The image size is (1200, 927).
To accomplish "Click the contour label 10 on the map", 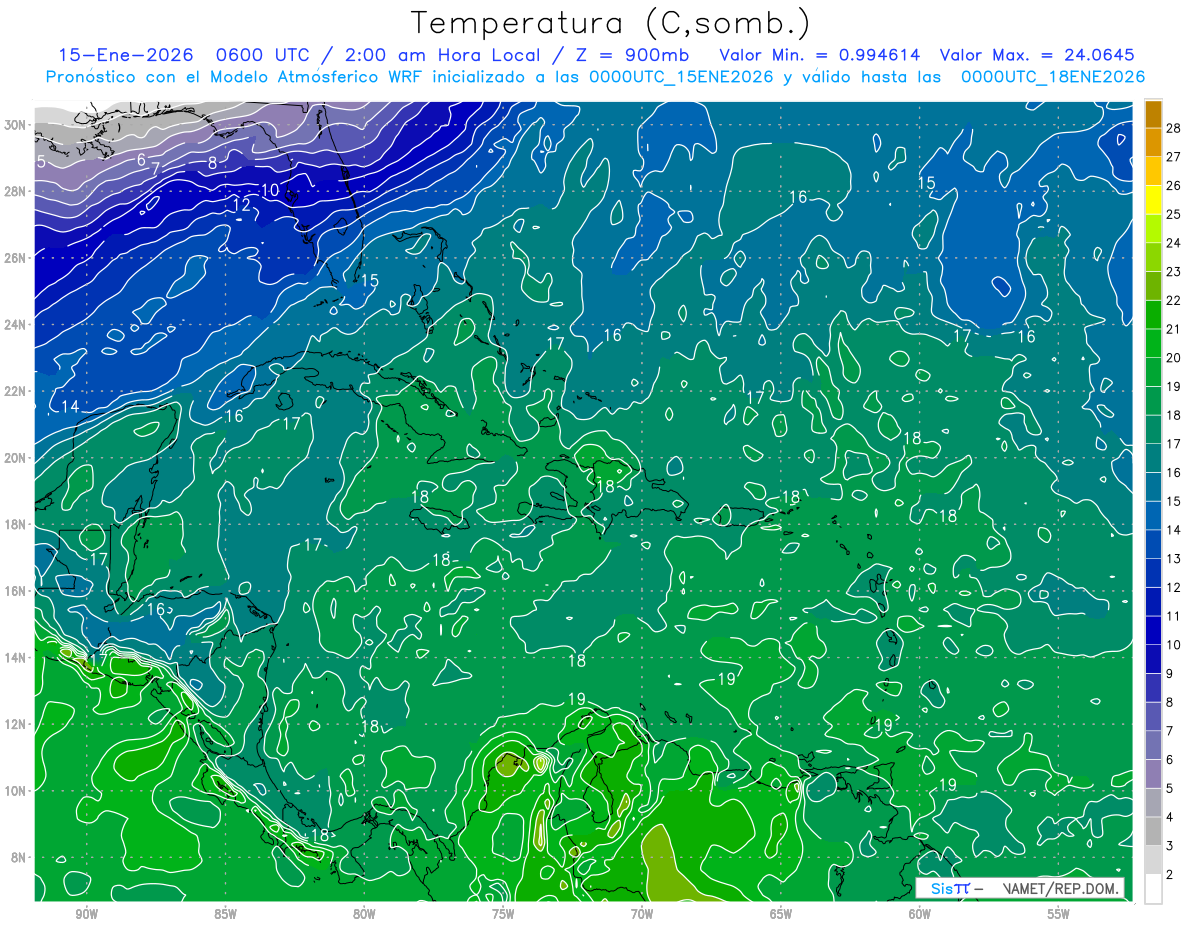I will click(270, 190).
